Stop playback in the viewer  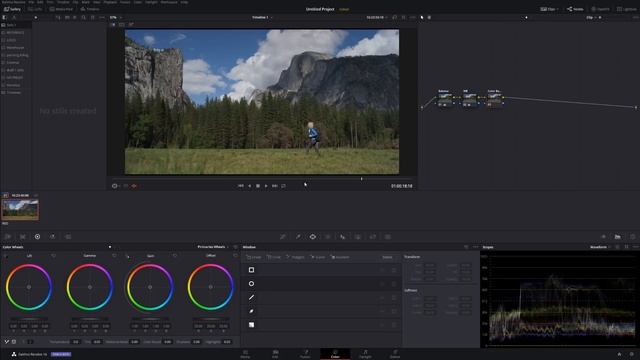(258, 186)
